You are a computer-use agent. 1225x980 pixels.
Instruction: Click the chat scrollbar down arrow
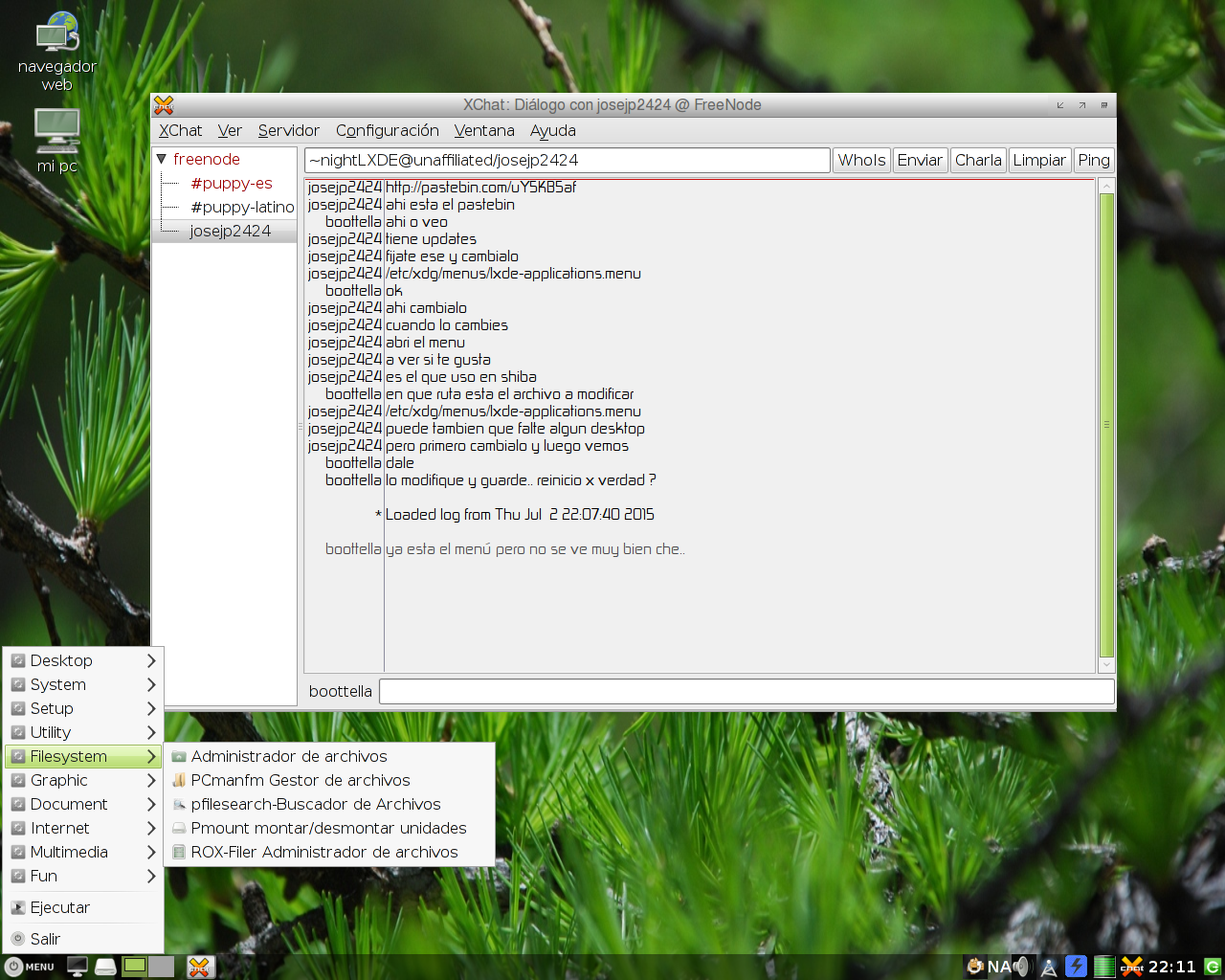click(1107, 664)
